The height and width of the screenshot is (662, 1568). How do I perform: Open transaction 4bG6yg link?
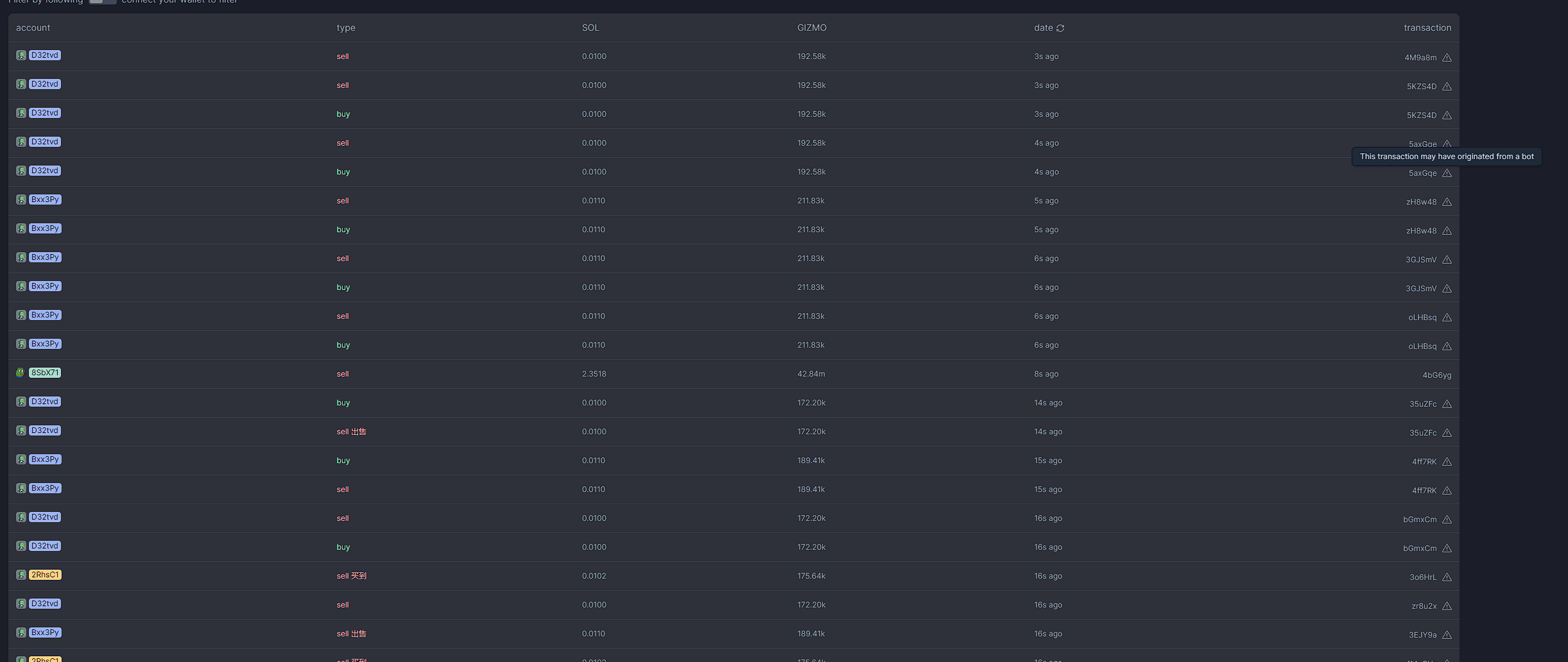coord(1436,375)
